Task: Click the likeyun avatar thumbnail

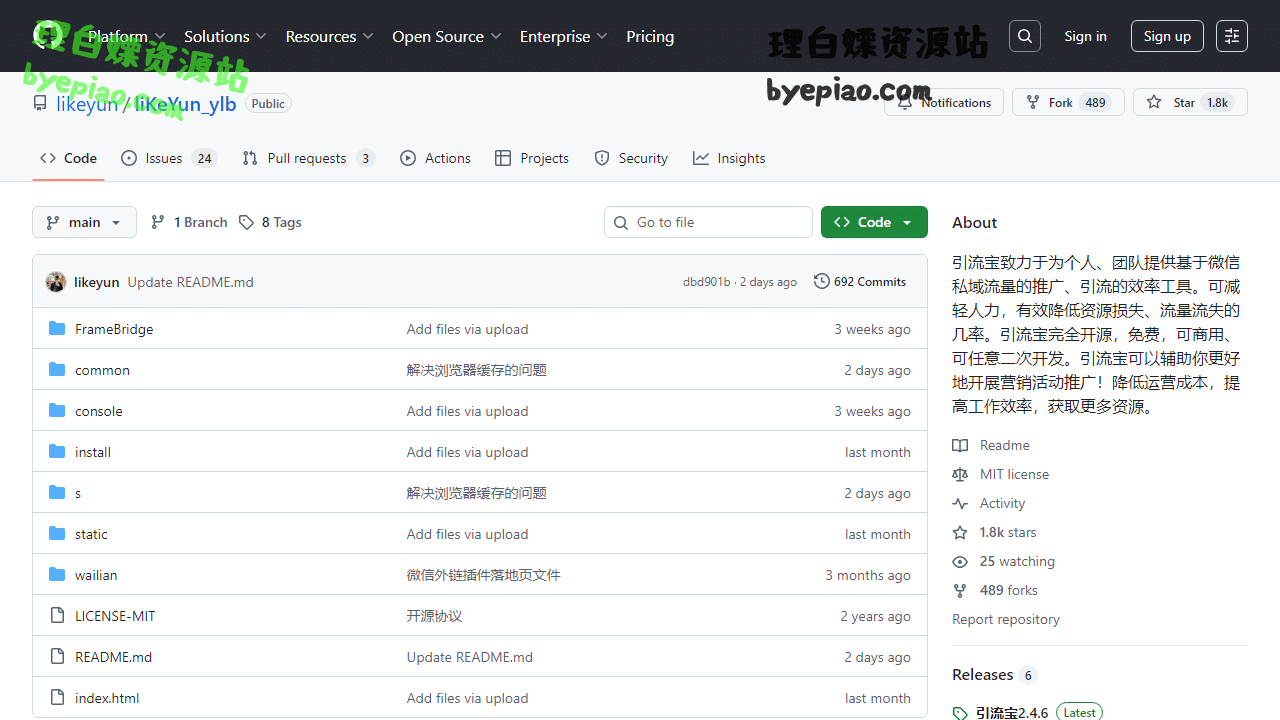Action: click(56, 282)
